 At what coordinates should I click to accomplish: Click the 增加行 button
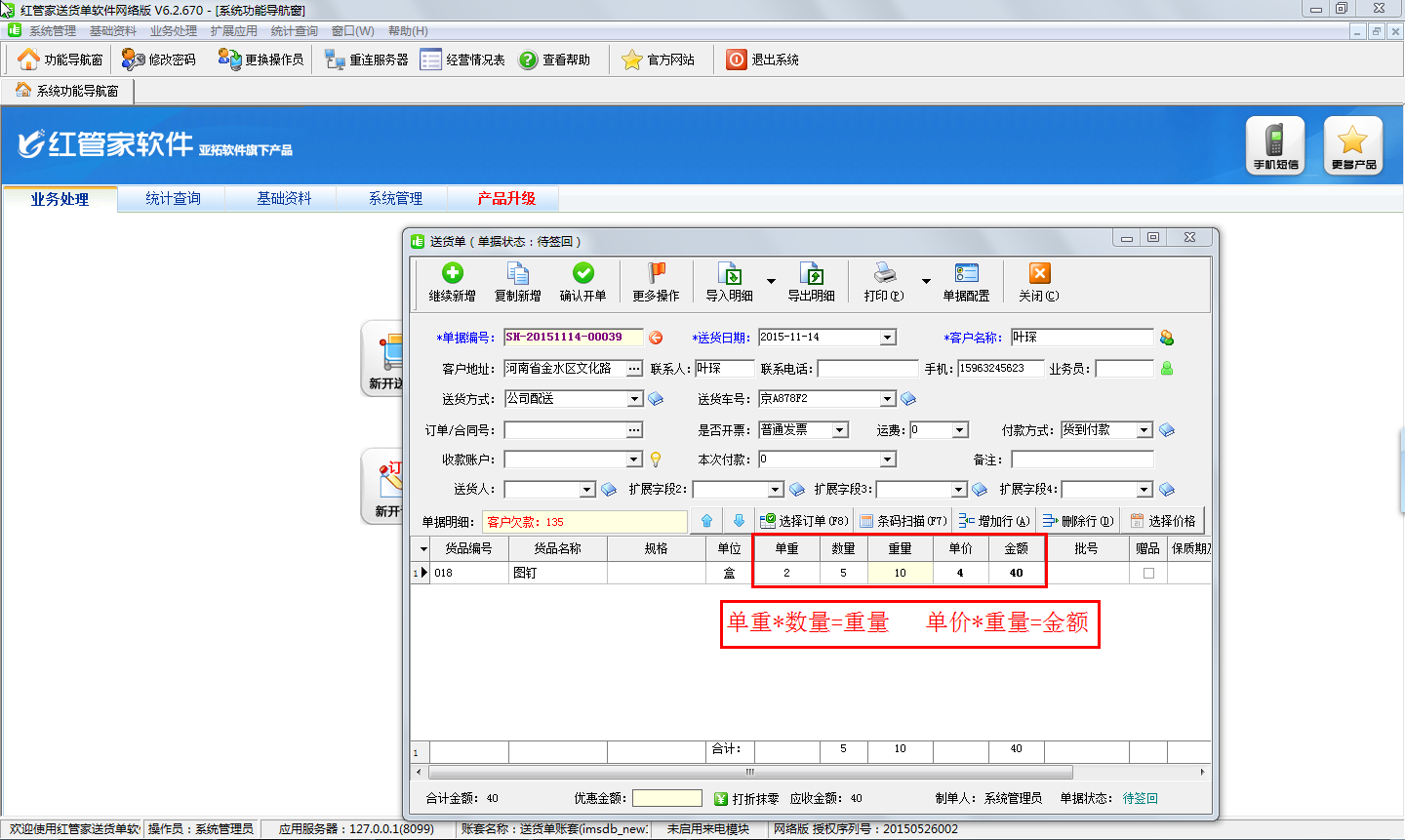(x=993, y=521)
